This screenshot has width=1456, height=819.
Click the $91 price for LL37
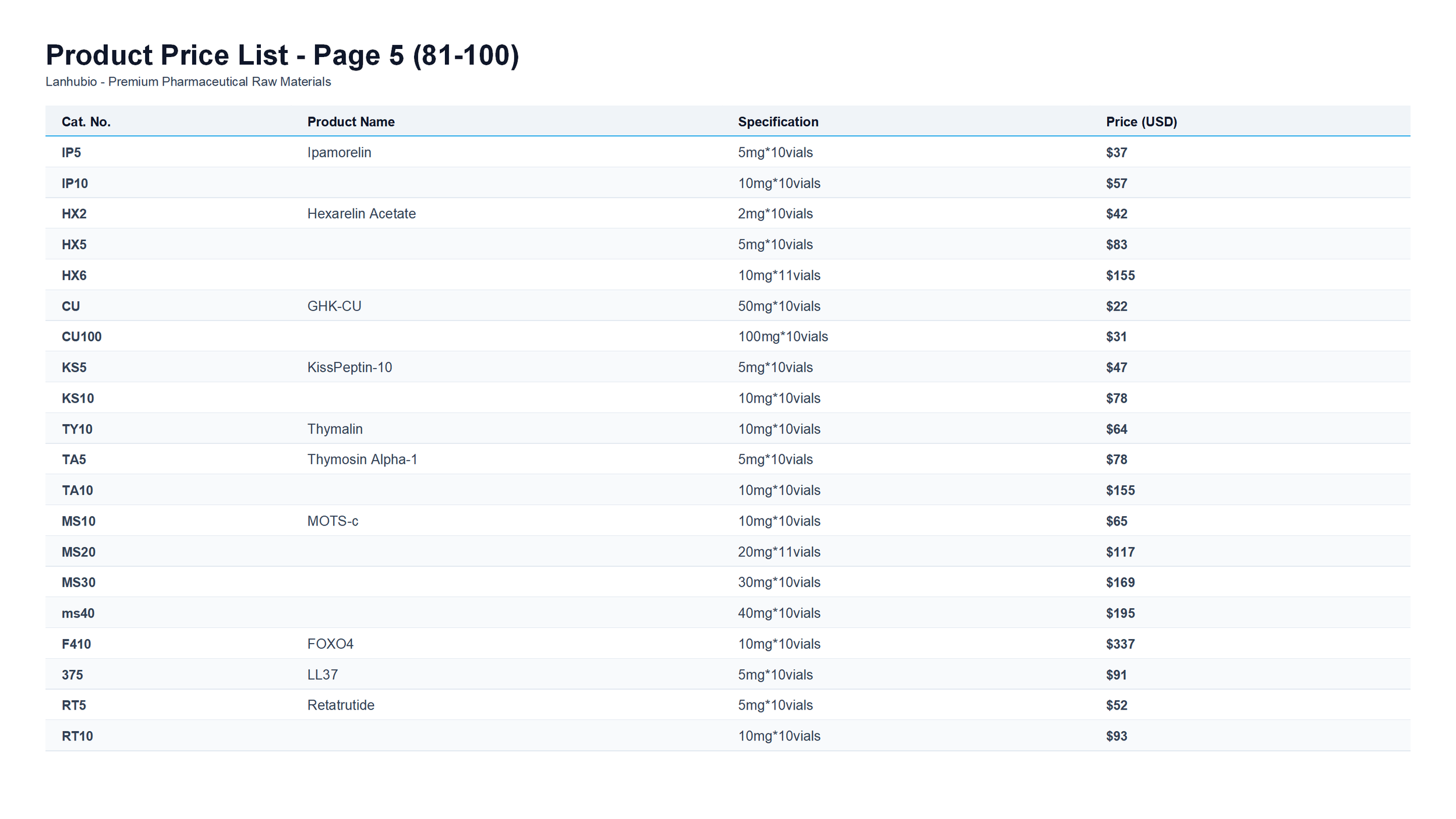(x=1116, y=675)
